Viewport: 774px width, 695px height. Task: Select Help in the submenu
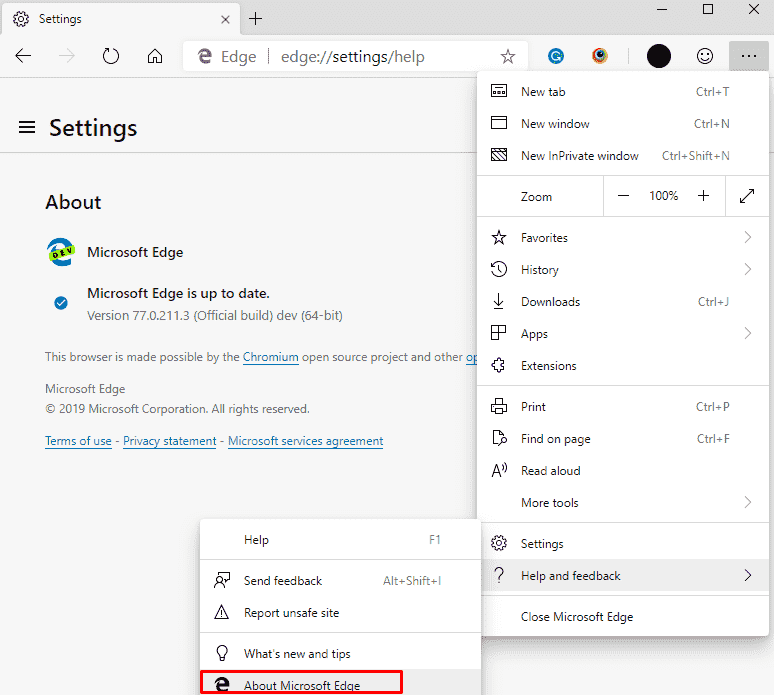coord(341,540)
